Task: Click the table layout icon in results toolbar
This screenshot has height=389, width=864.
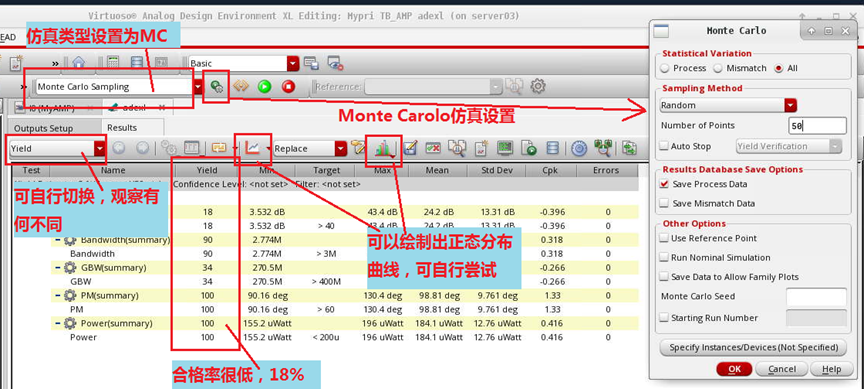Action: coord(191,148)
